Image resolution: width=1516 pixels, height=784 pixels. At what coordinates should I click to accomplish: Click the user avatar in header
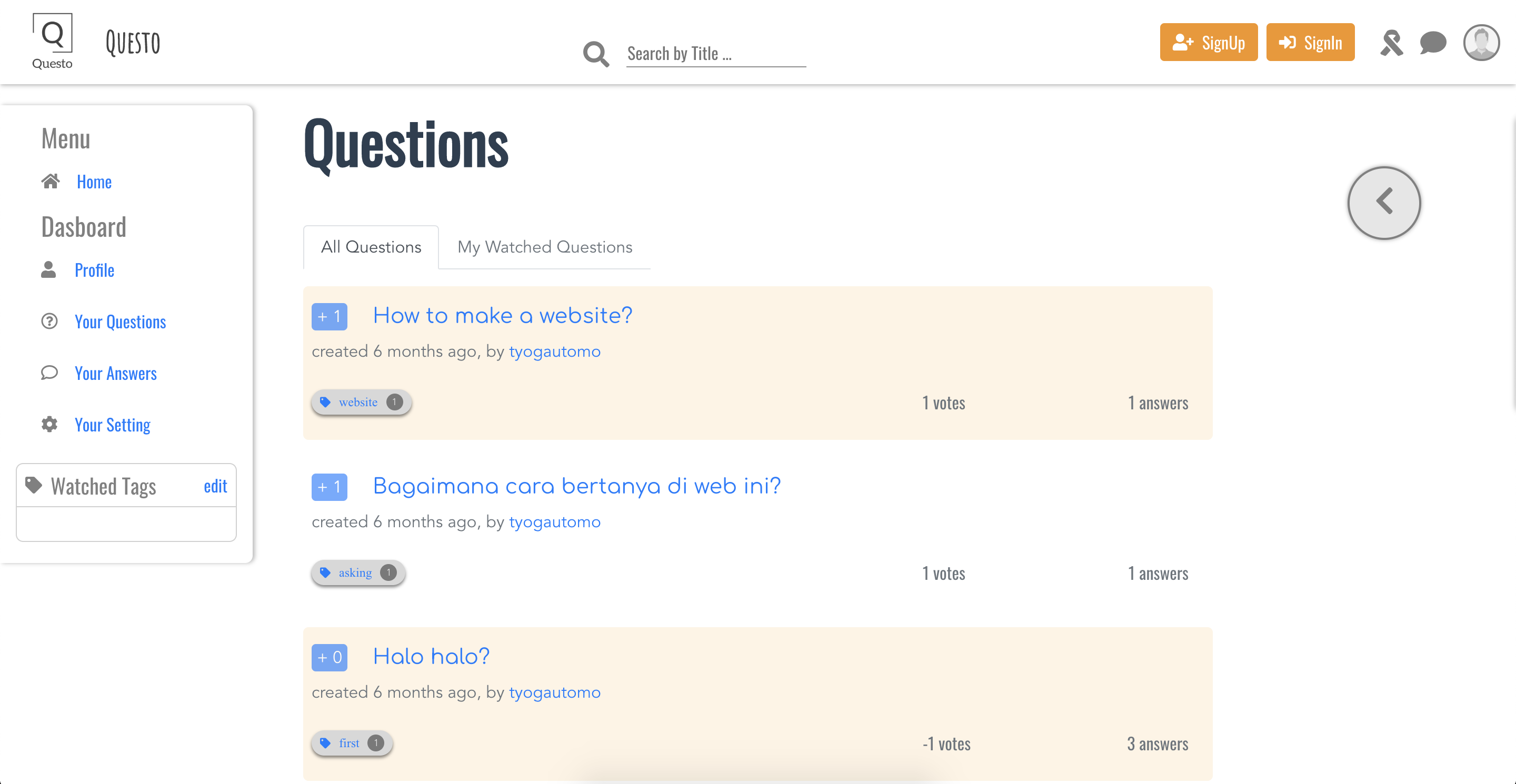(x=1481, y=42)
